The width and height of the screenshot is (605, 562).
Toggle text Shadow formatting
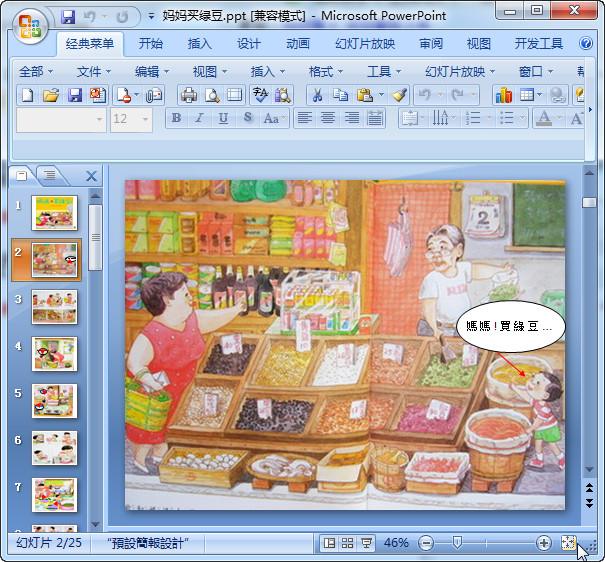[247, 118]
